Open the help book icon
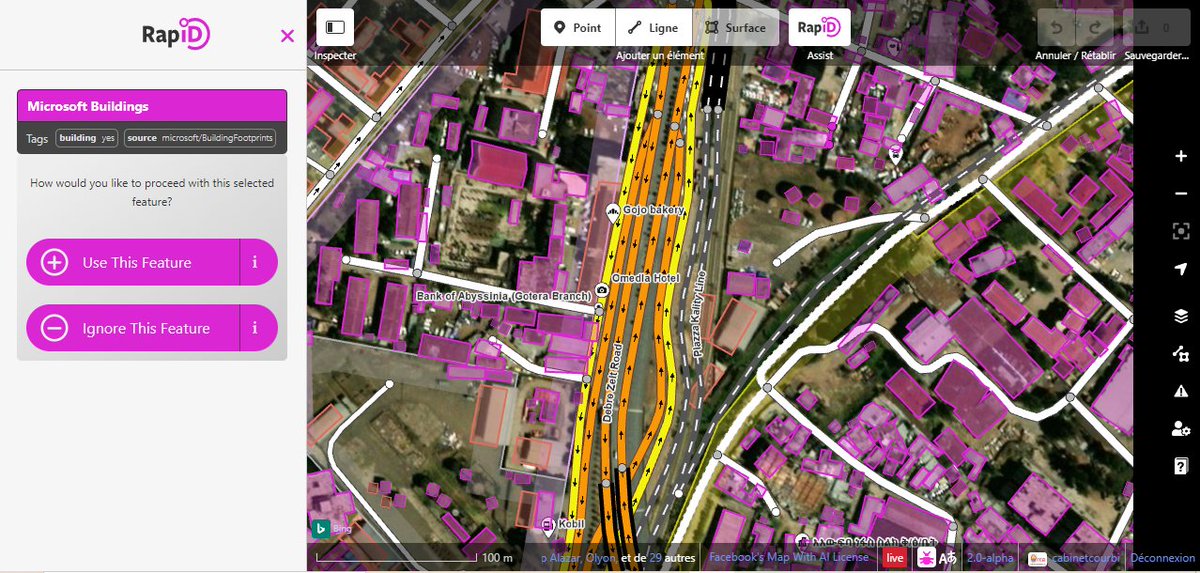 1181,466
